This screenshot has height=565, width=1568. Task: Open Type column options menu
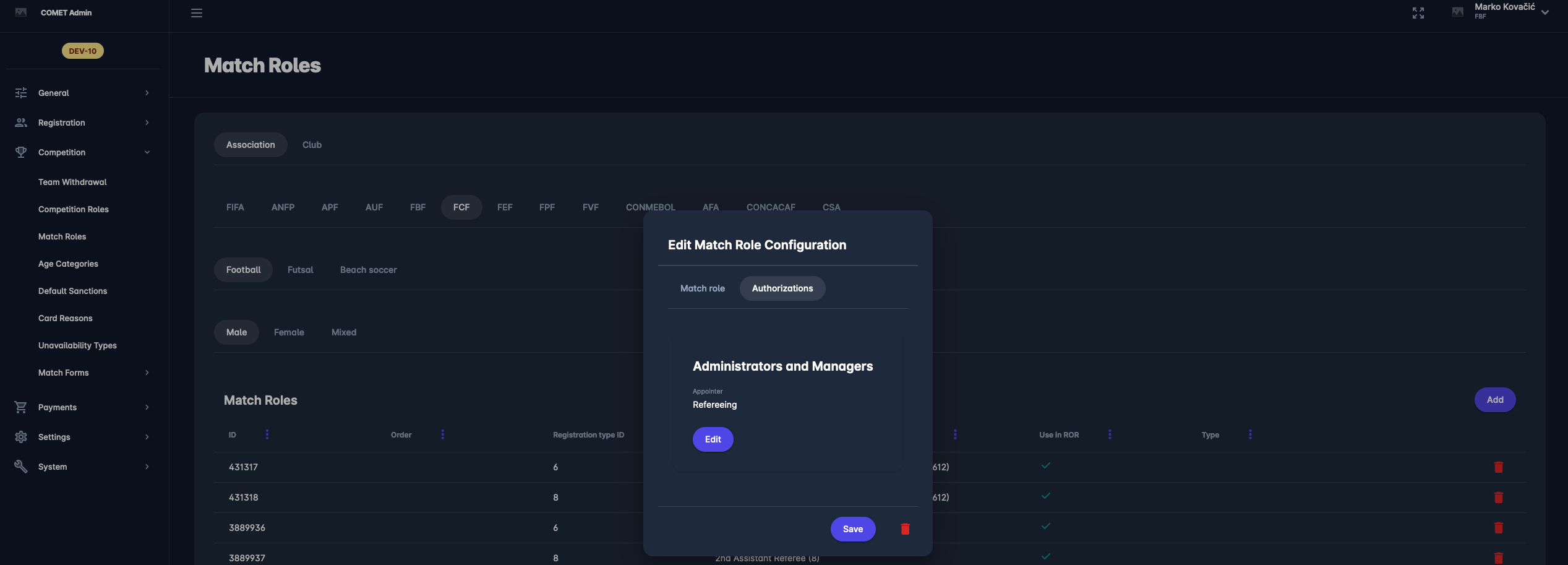click(x=1250, y=434)
